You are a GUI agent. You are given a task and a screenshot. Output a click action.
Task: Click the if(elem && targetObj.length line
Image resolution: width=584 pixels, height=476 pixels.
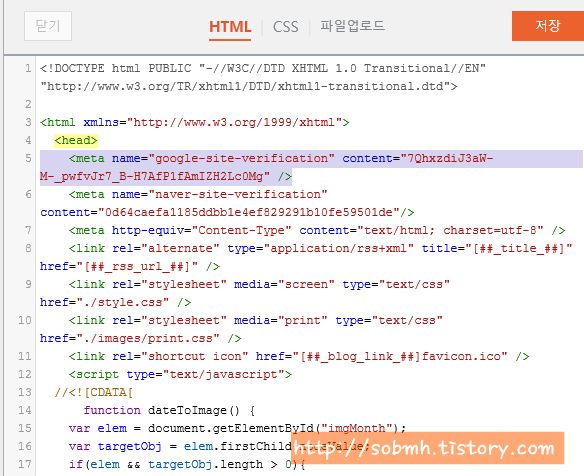187,464
